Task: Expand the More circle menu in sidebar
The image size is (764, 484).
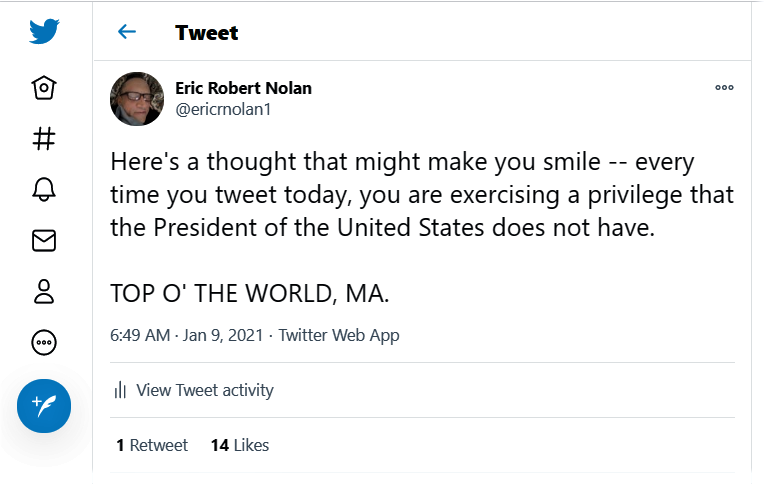Action: coord(44,343)
